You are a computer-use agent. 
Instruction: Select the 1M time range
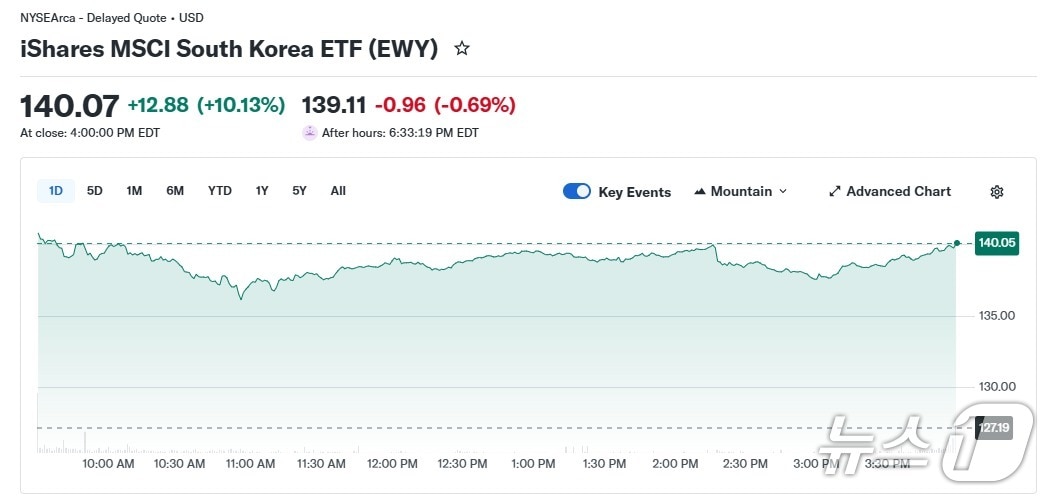134,191
